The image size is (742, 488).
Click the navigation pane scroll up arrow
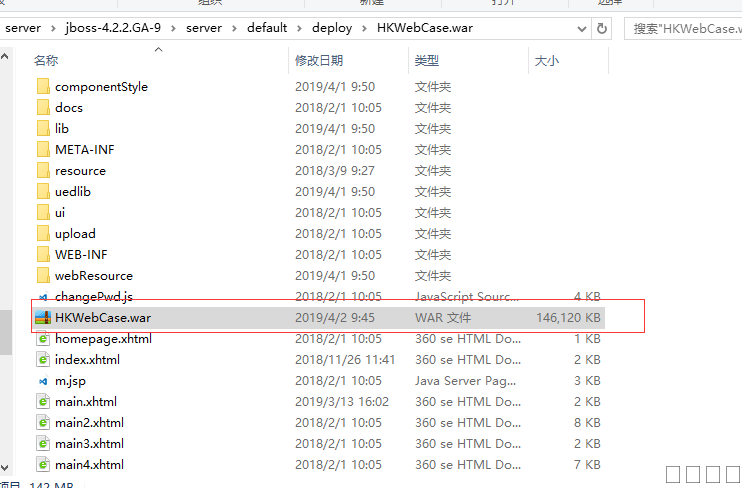click(5, 57)
